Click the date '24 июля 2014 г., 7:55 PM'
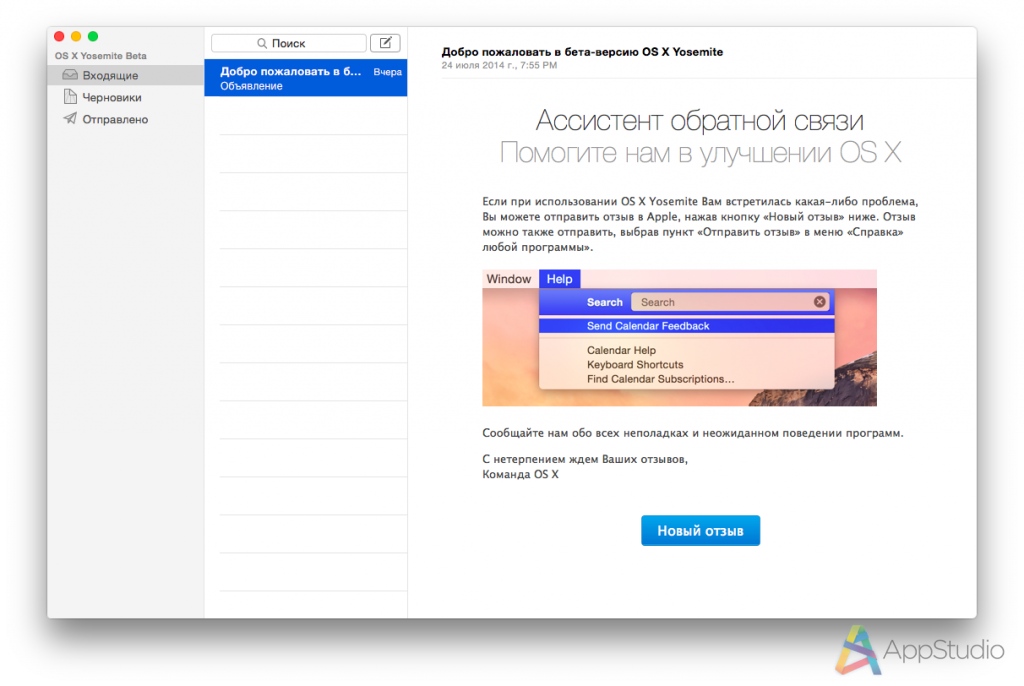The width and height of the screenshot is (1024, 686). coord(499,65)
